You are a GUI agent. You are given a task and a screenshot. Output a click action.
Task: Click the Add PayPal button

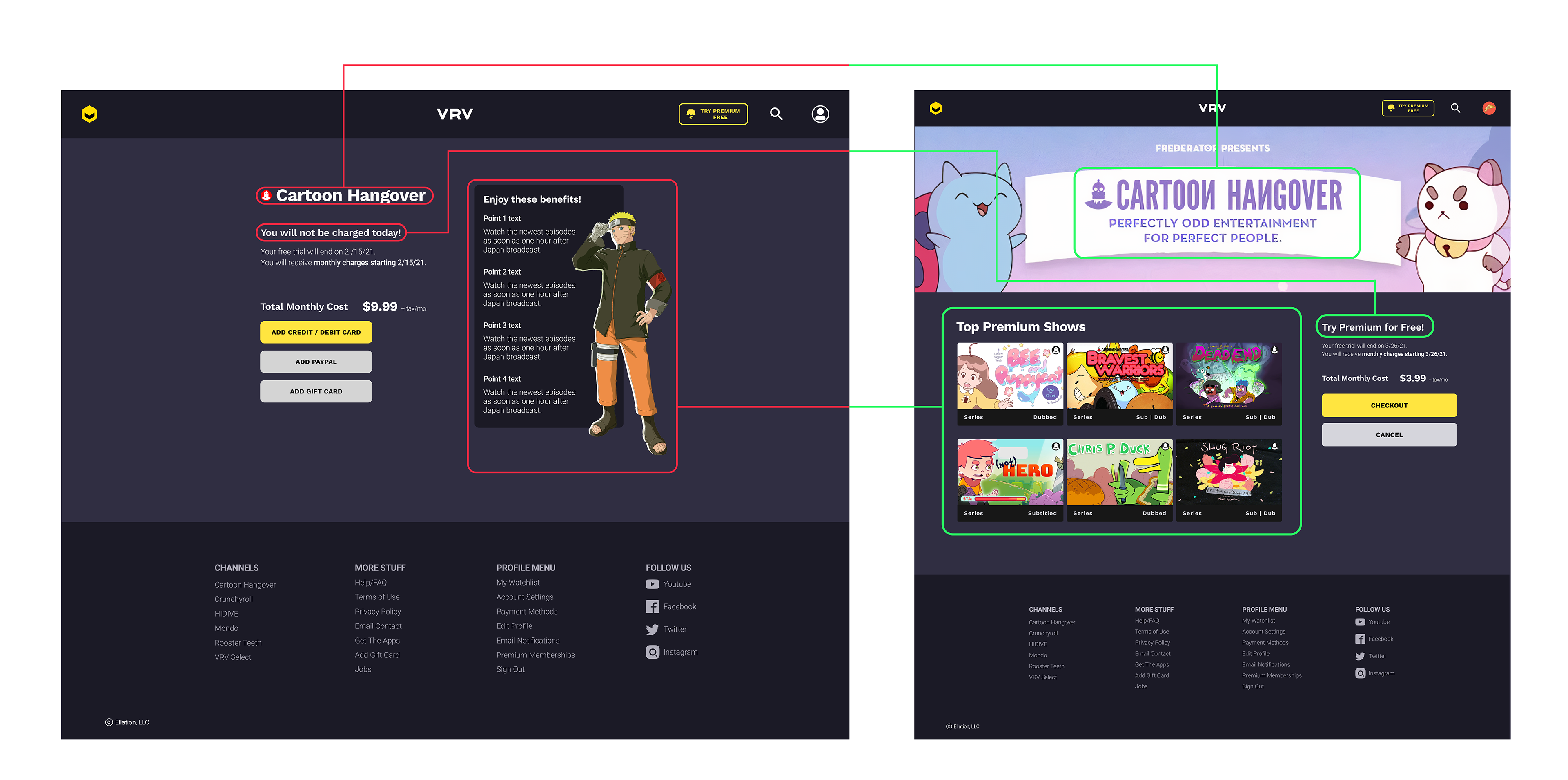tap(316, 362)
